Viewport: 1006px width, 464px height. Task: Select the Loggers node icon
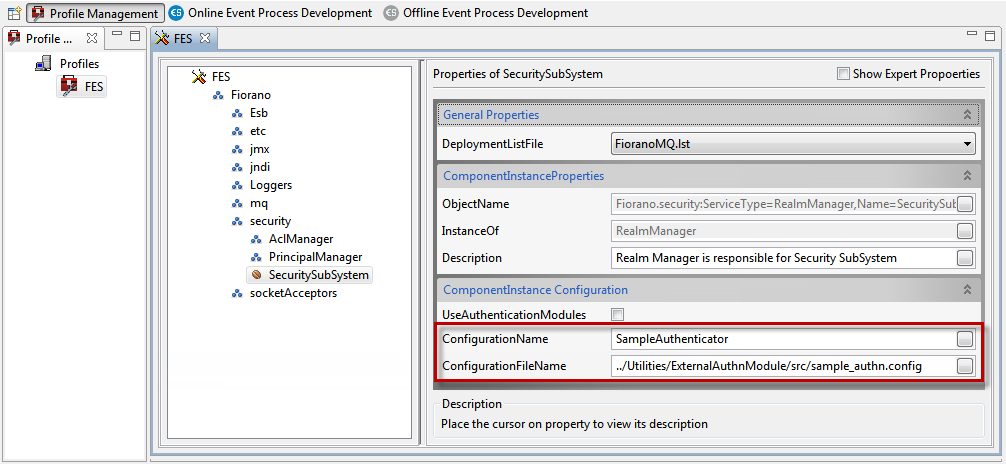click(x=237, y=185)
